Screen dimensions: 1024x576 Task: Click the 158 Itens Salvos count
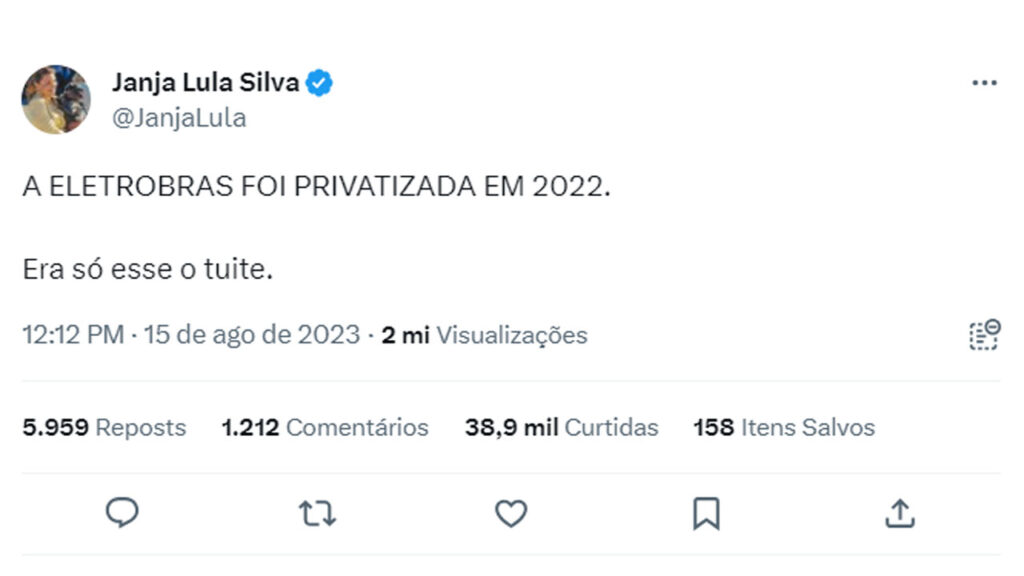click(784, 428)
